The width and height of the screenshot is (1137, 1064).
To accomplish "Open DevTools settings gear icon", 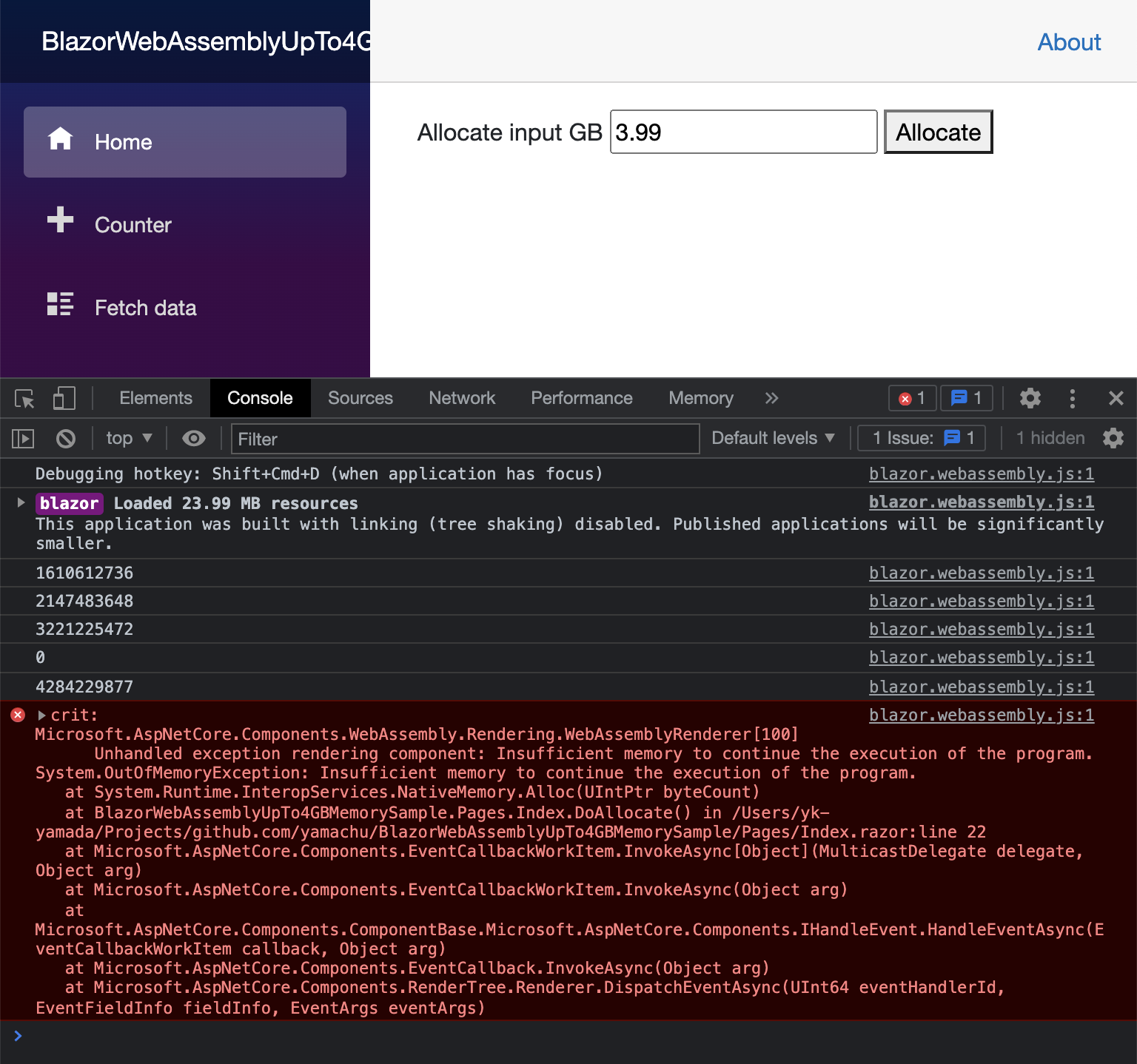I will [1030, 398].
